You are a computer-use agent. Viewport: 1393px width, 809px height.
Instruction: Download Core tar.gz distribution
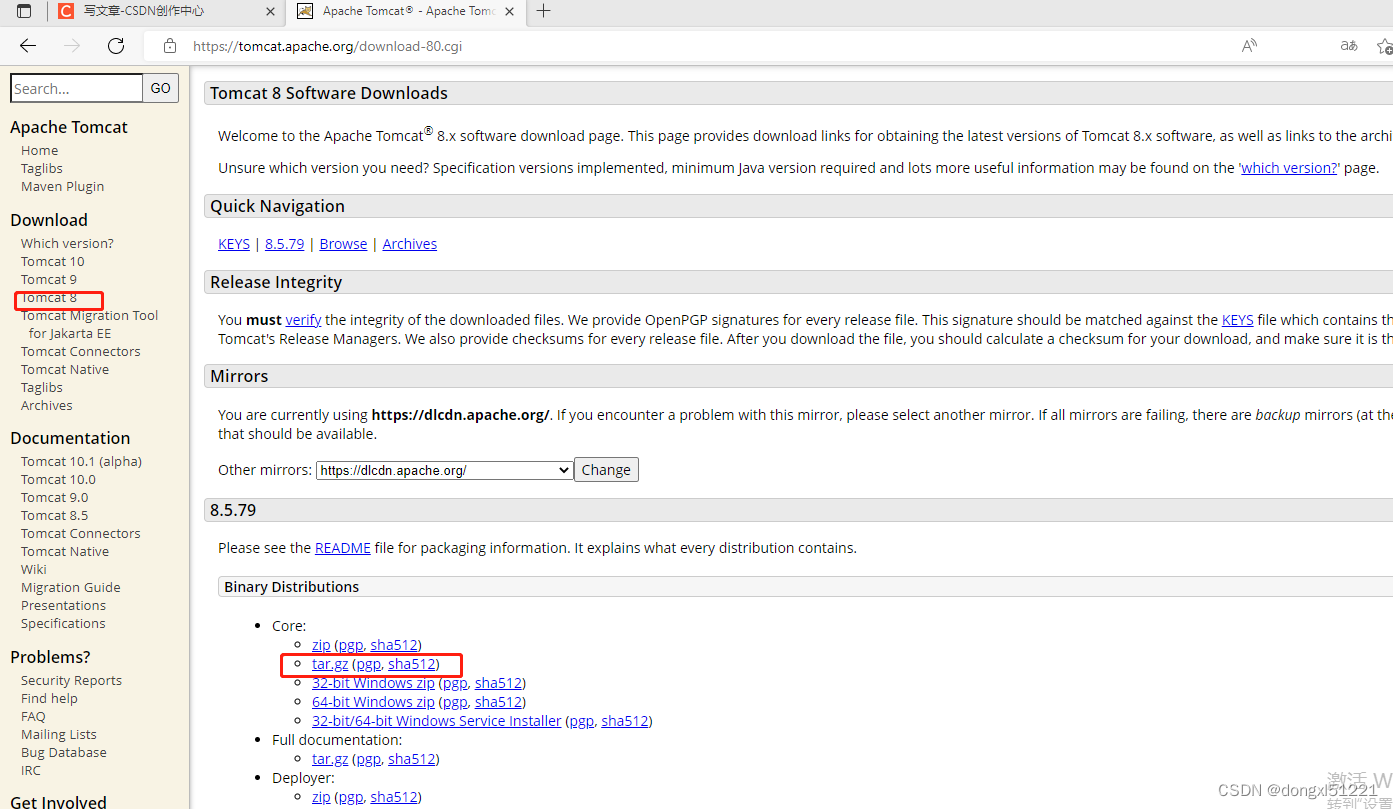330,664
